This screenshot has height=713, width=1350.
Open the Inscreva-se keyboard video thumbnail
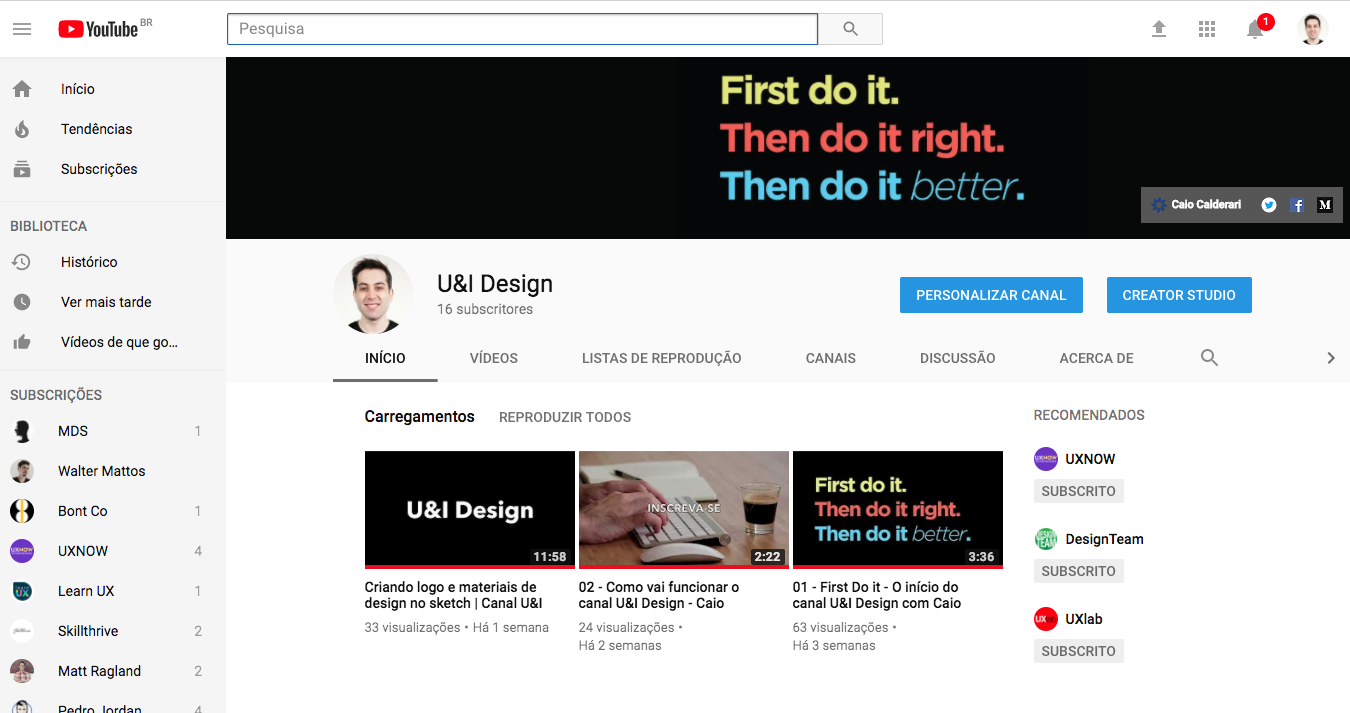tap(684, 510)
